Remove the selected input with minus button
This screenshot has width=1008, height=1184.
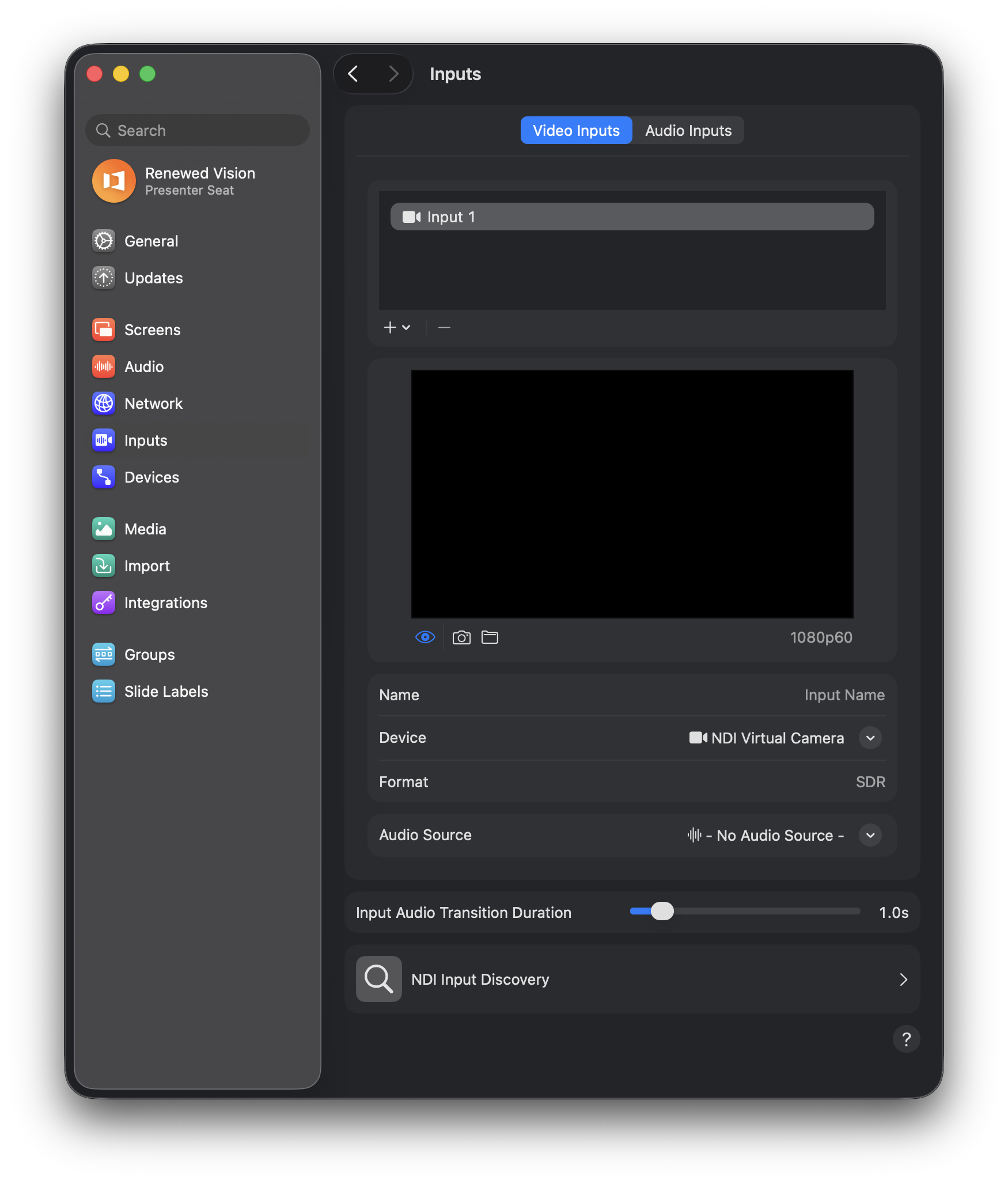tap(444, 328)
